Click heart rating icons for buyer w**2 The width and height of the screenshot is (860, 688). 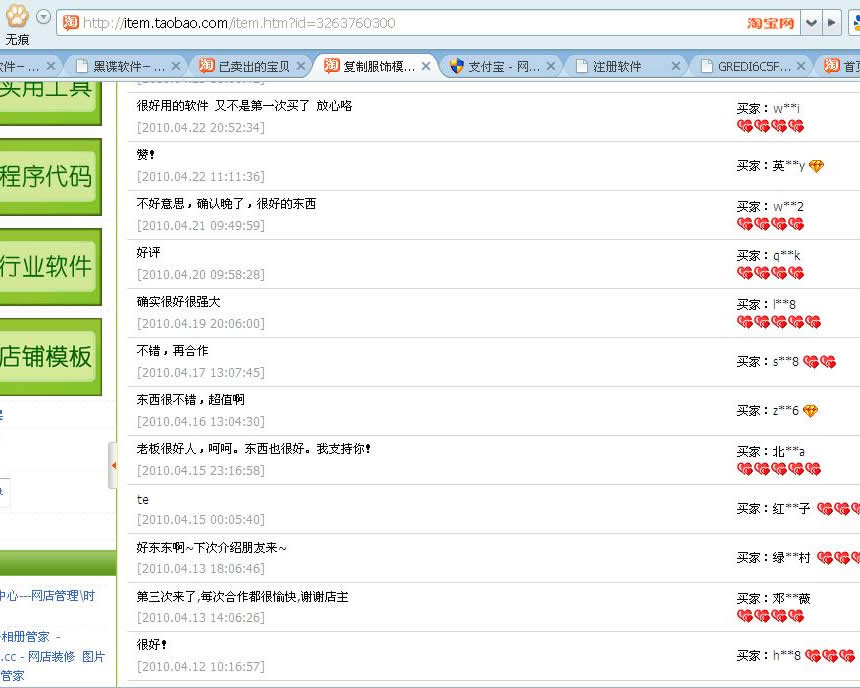click(771, 224)
